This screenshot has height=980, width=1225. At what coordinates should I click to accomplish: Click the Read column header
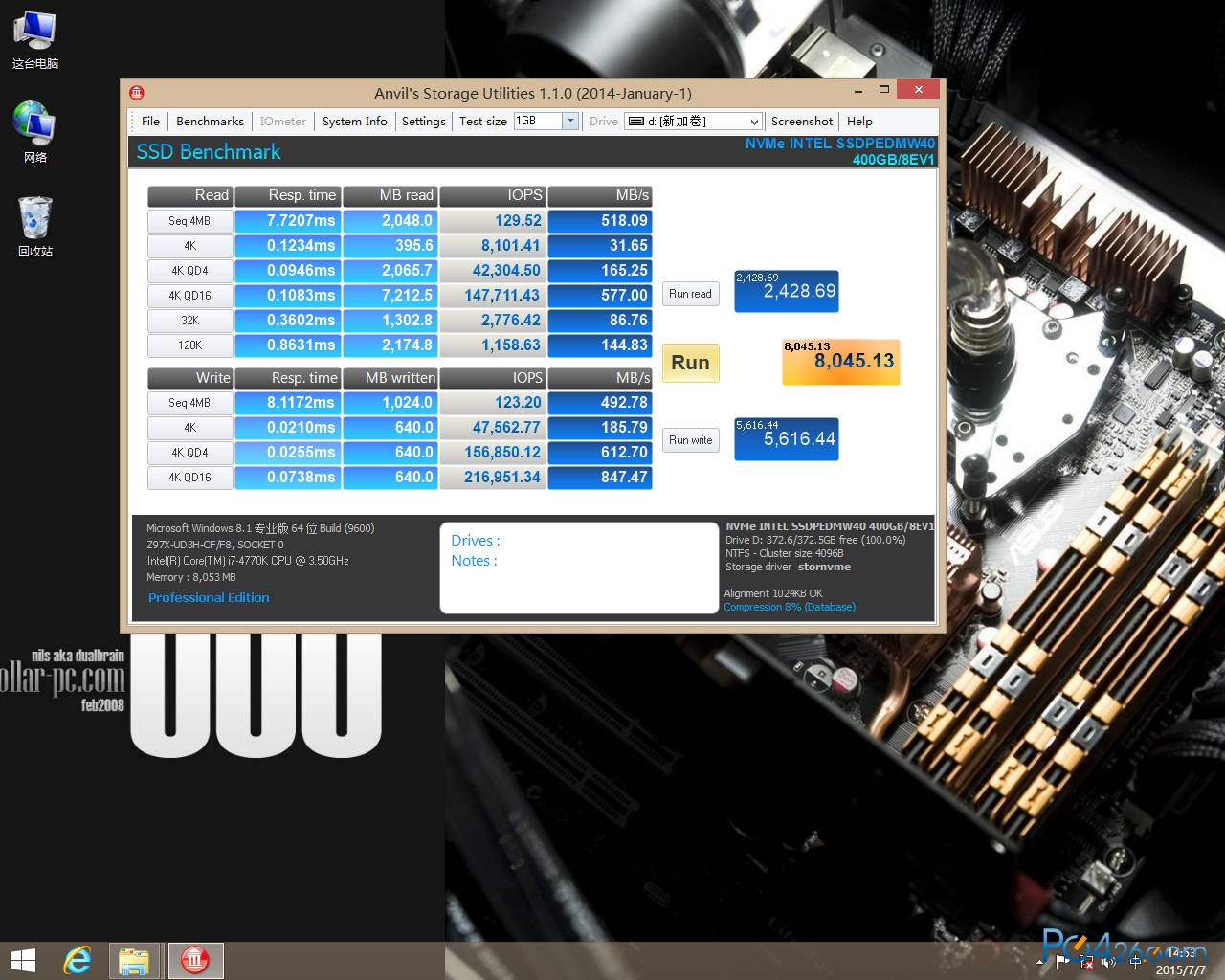189,195
